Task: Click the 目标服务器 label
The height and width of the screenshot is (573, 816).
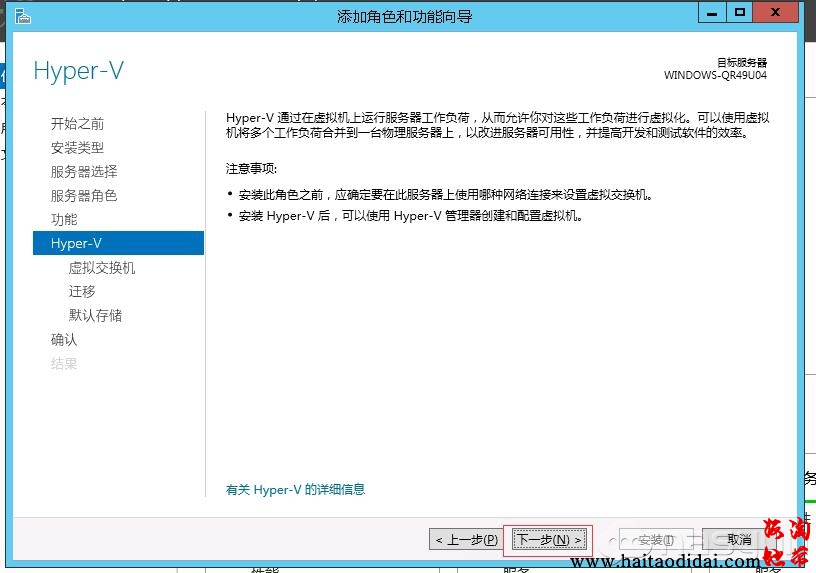Action: click(x=742, y=62)
